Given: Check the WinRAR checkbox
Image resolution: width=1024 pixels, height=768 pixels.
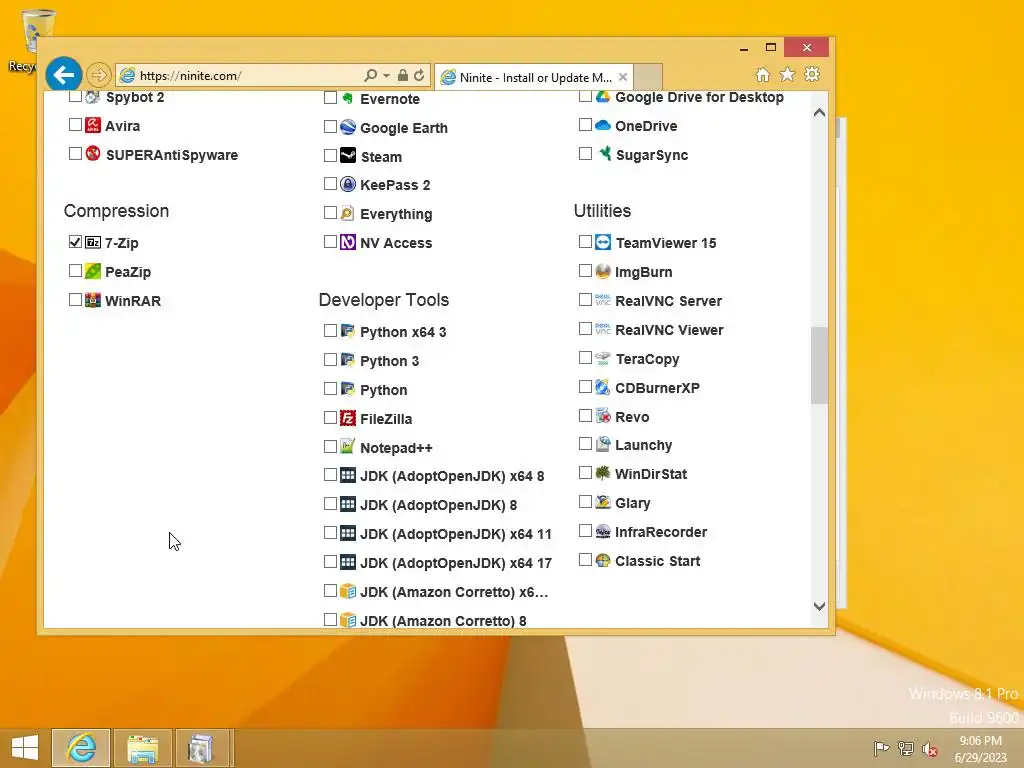Looking at the screenshot, I should (x=75, y=299).
